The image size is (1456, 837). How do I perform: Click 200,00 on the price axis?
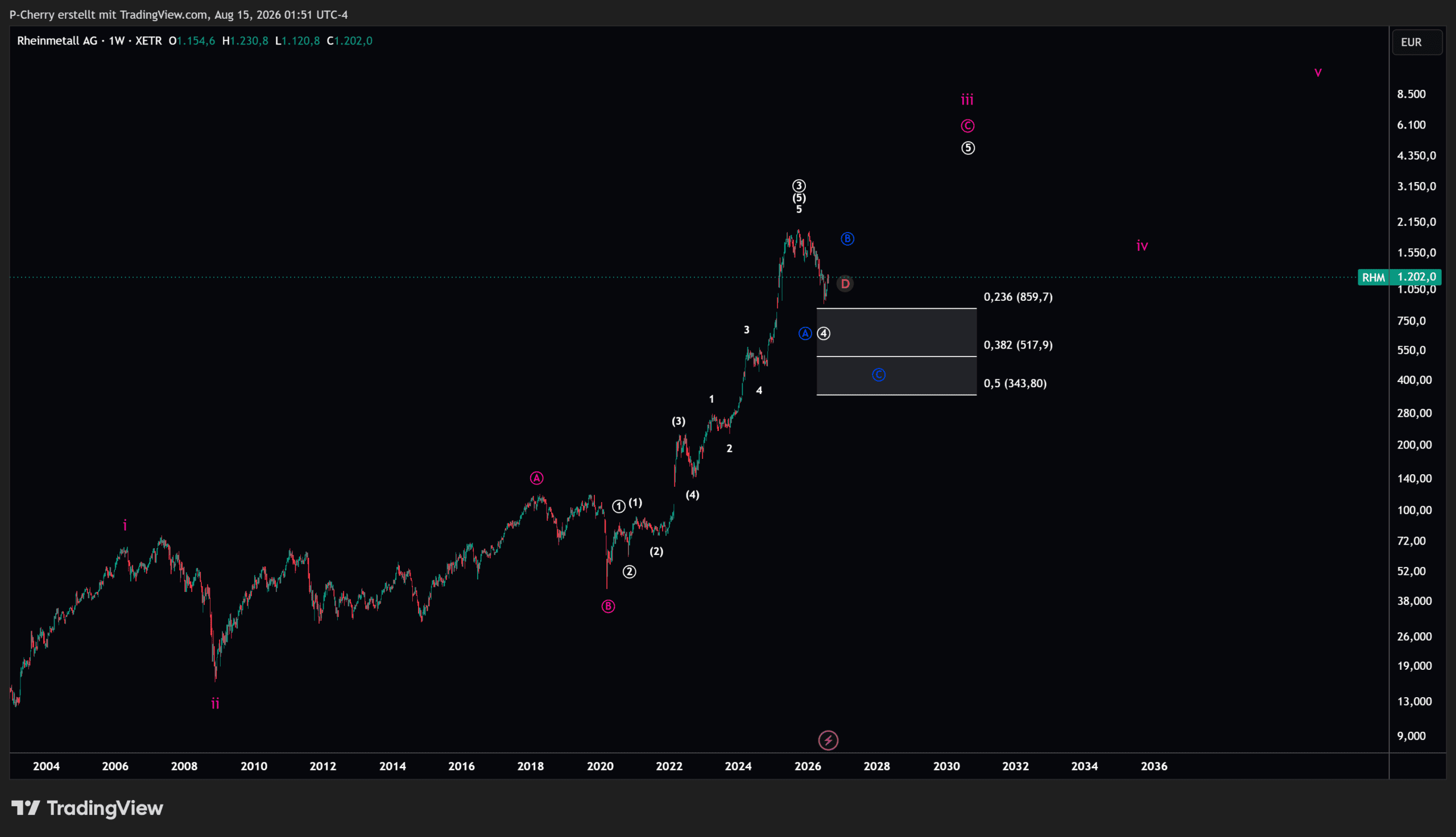[1414, 445]
